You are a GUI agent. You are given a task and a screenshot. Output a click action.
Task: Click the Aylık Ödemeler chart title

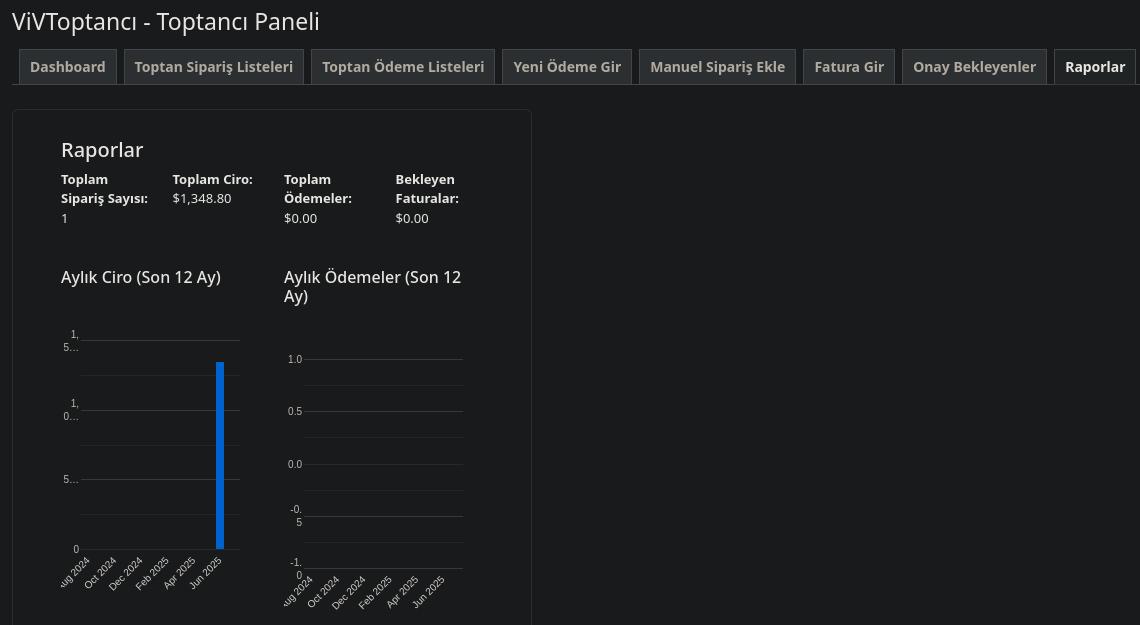372,286
